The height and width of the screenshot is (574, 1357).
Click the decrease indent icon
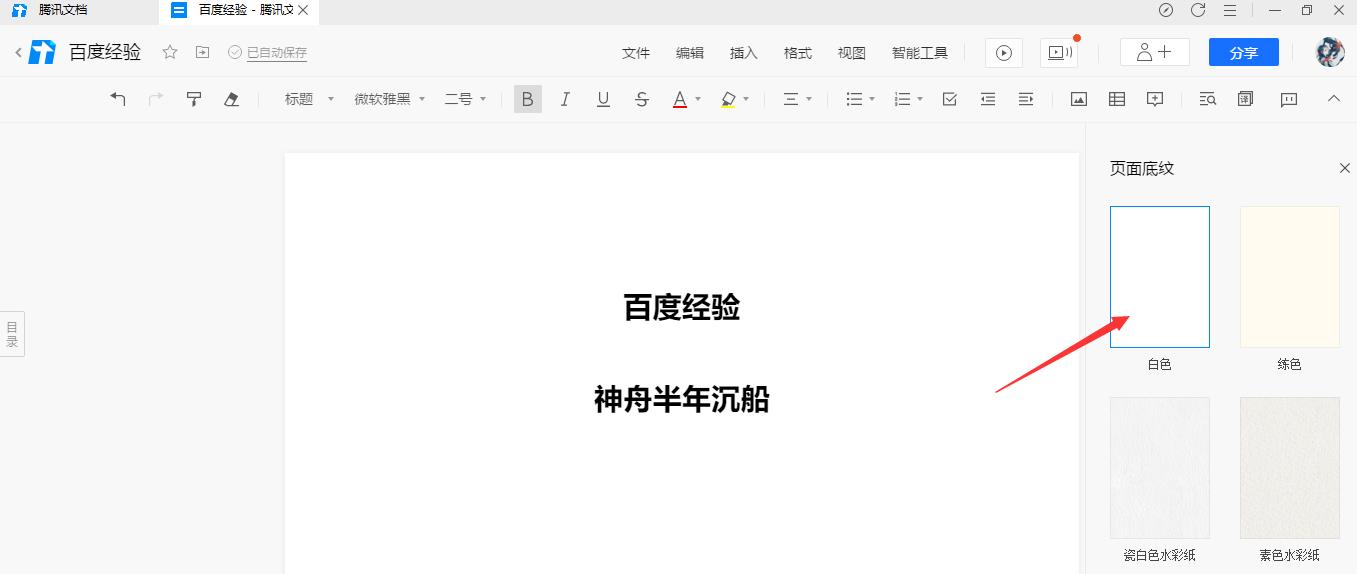[x=988, y=99]
